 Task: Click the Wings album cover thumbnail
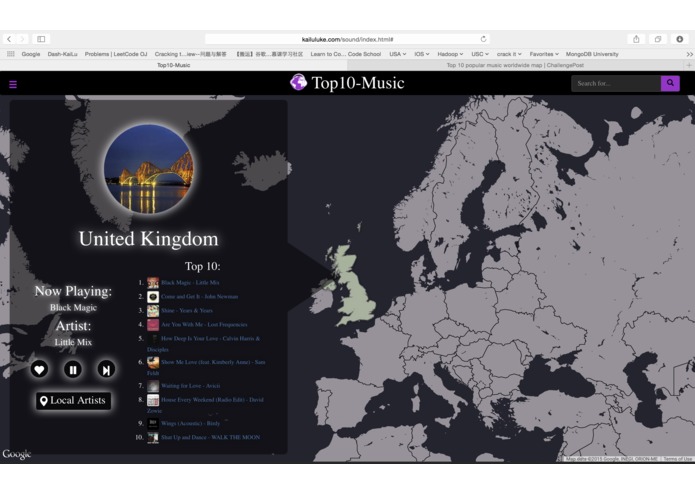pyautogui.click(x=153, y=424)
